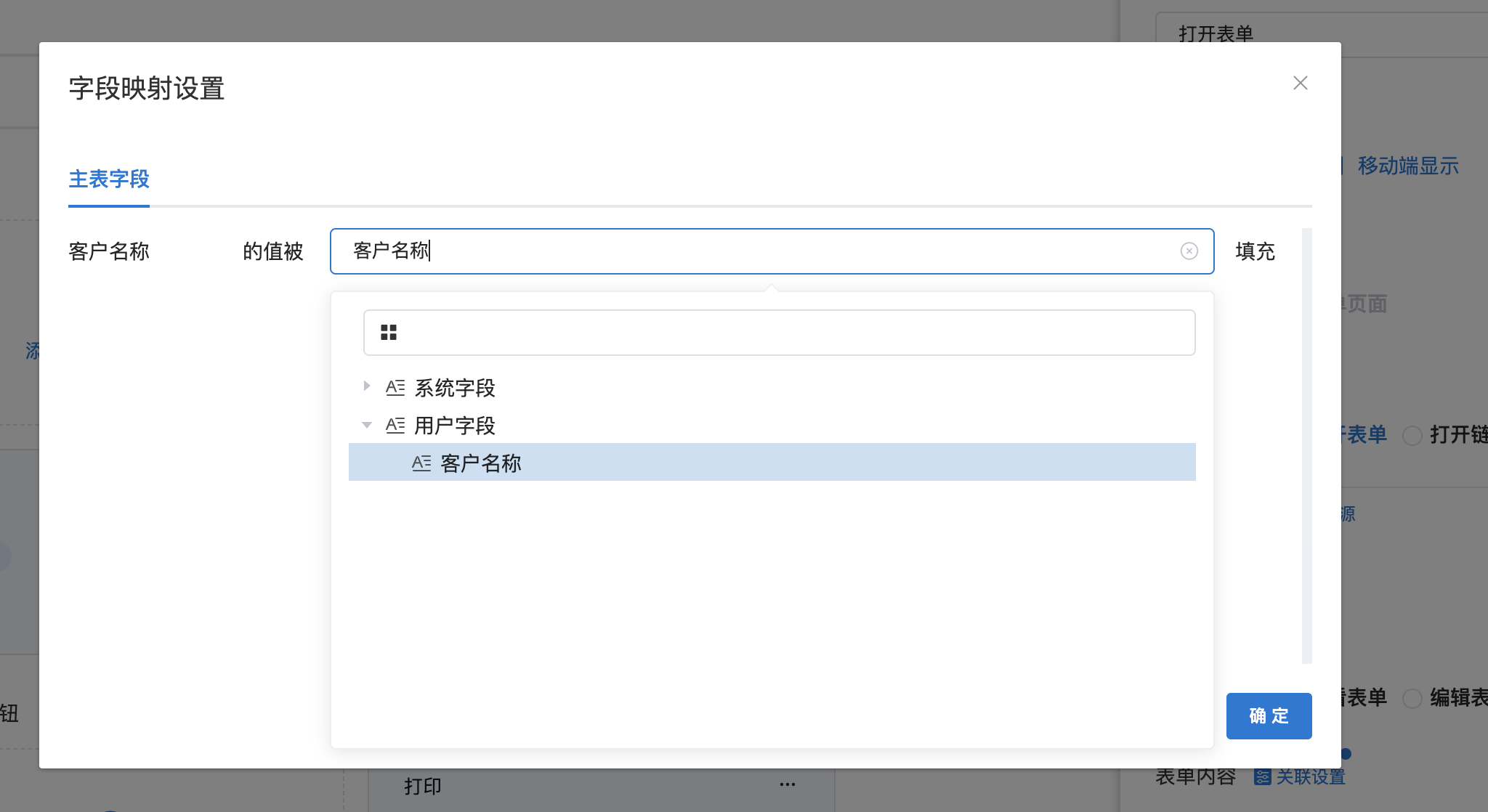The image size is (1488, 812).
Task: Click the three-dots icon next to 打印
Action: pos(787,785)
